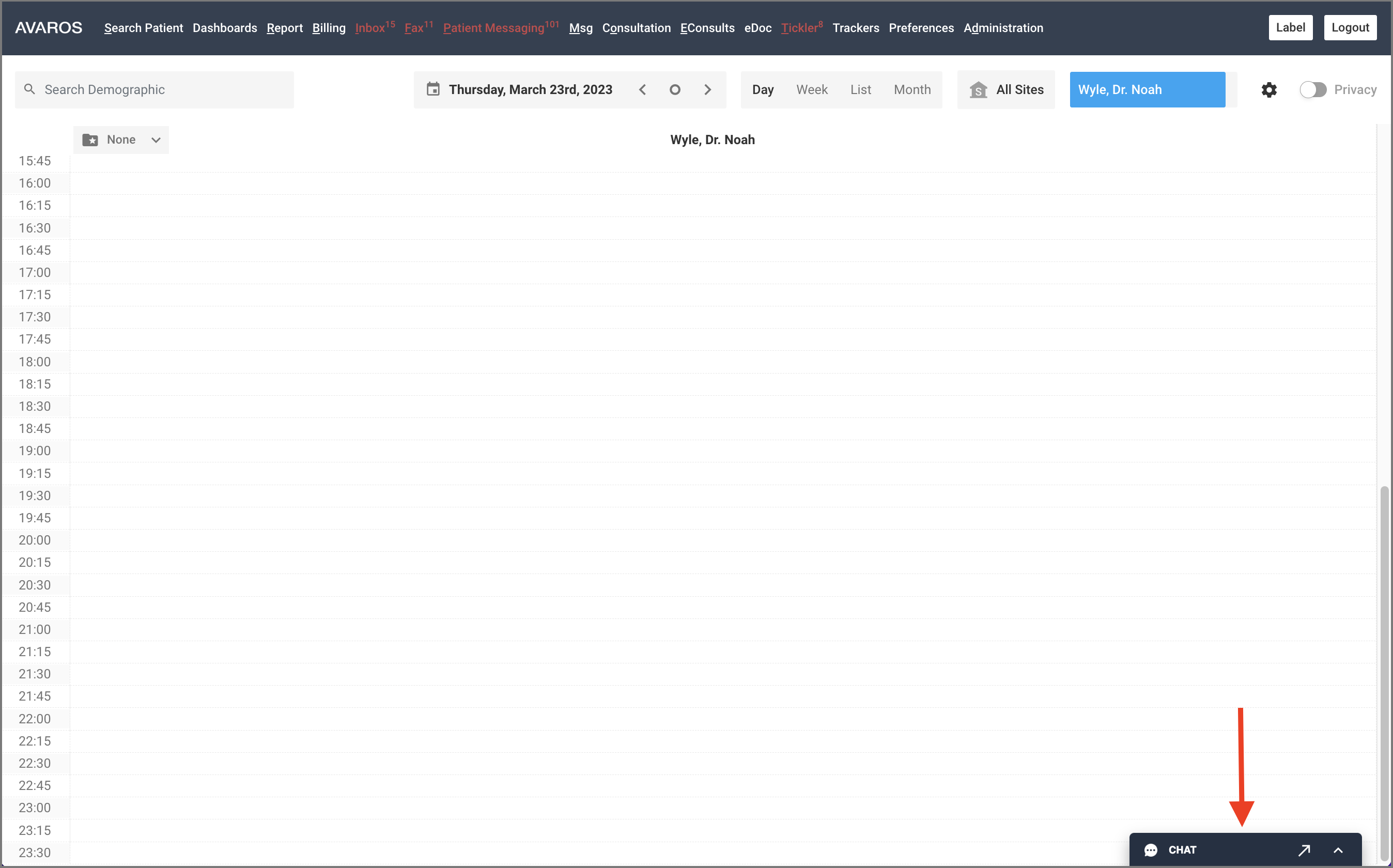Open Consultation menu item
Image resolution: width=1393 pixels, height=868 pixels.
tap(637, 27)
